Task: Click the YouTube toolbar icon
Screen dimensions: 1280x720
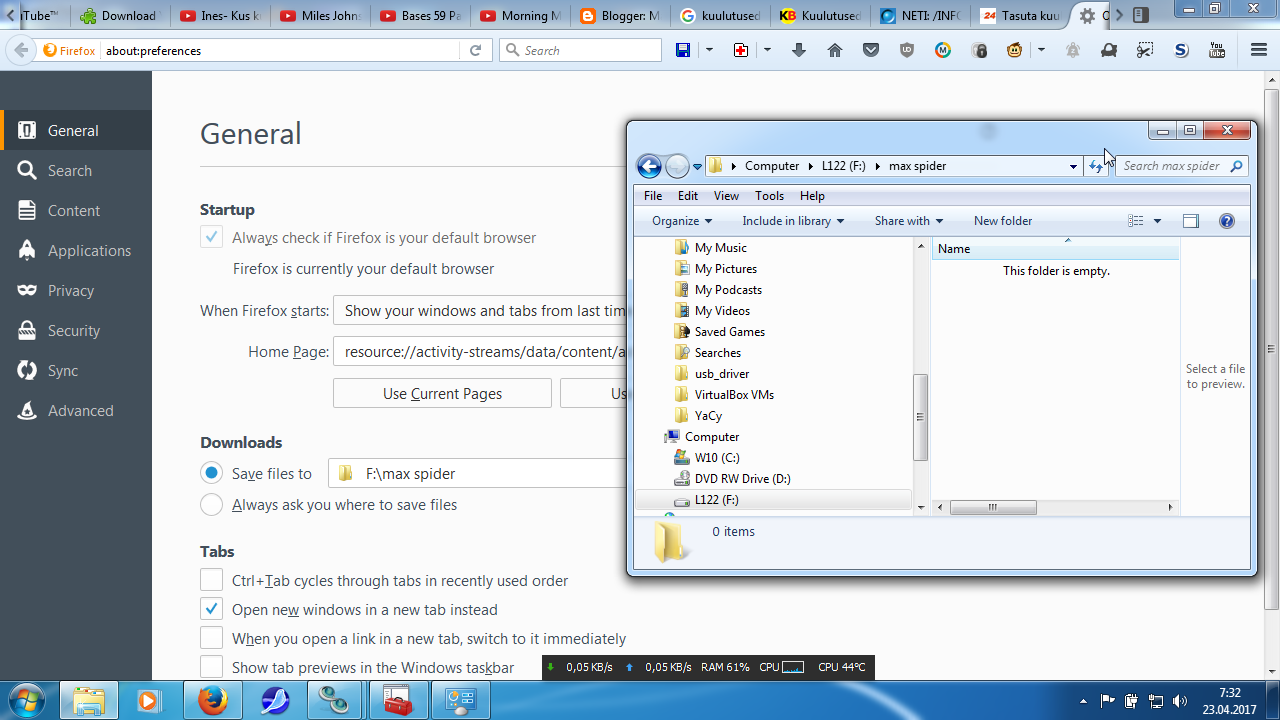Action: (1217, 50)
